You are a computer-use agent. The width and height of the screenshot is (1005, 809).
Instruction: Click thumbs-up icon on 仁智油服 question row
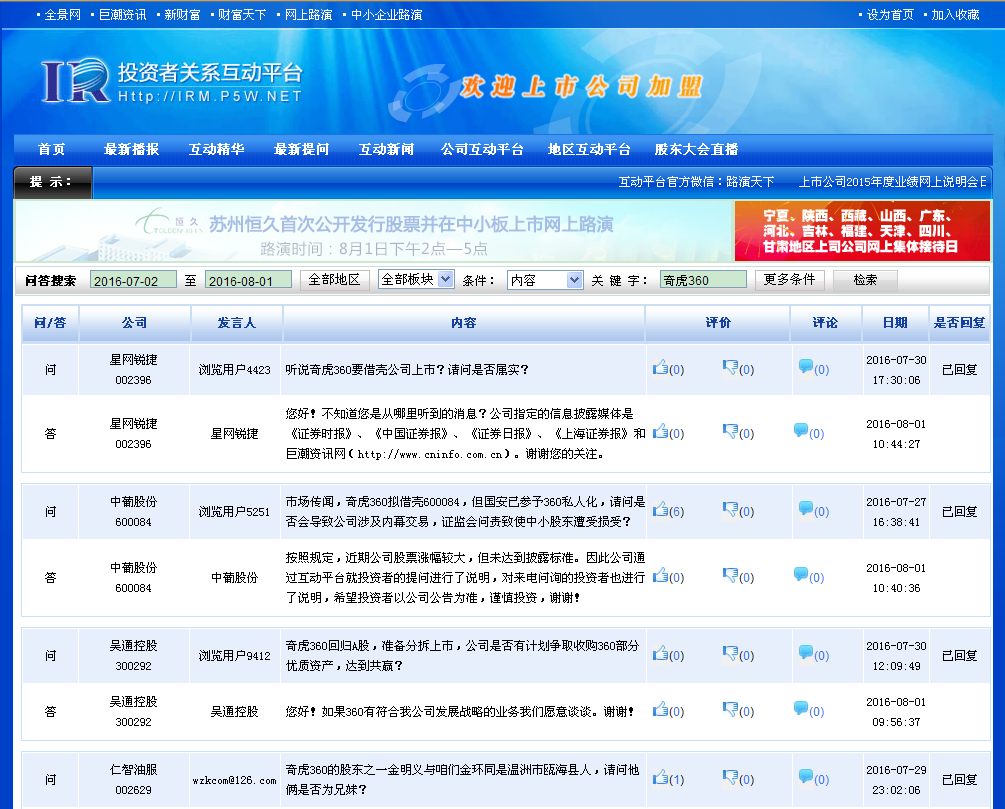pos(660,777)
